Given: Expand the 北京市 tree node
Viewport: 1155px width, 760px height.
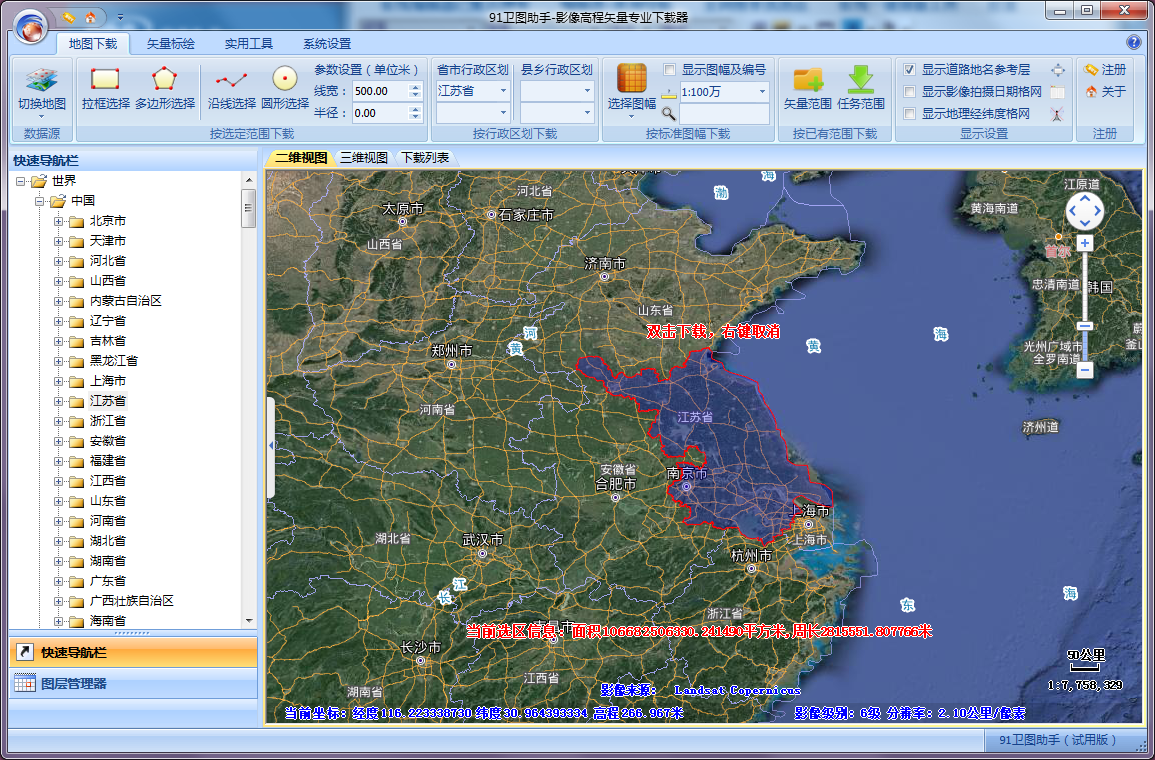Looking at the screenshot, I should [59, 221].
